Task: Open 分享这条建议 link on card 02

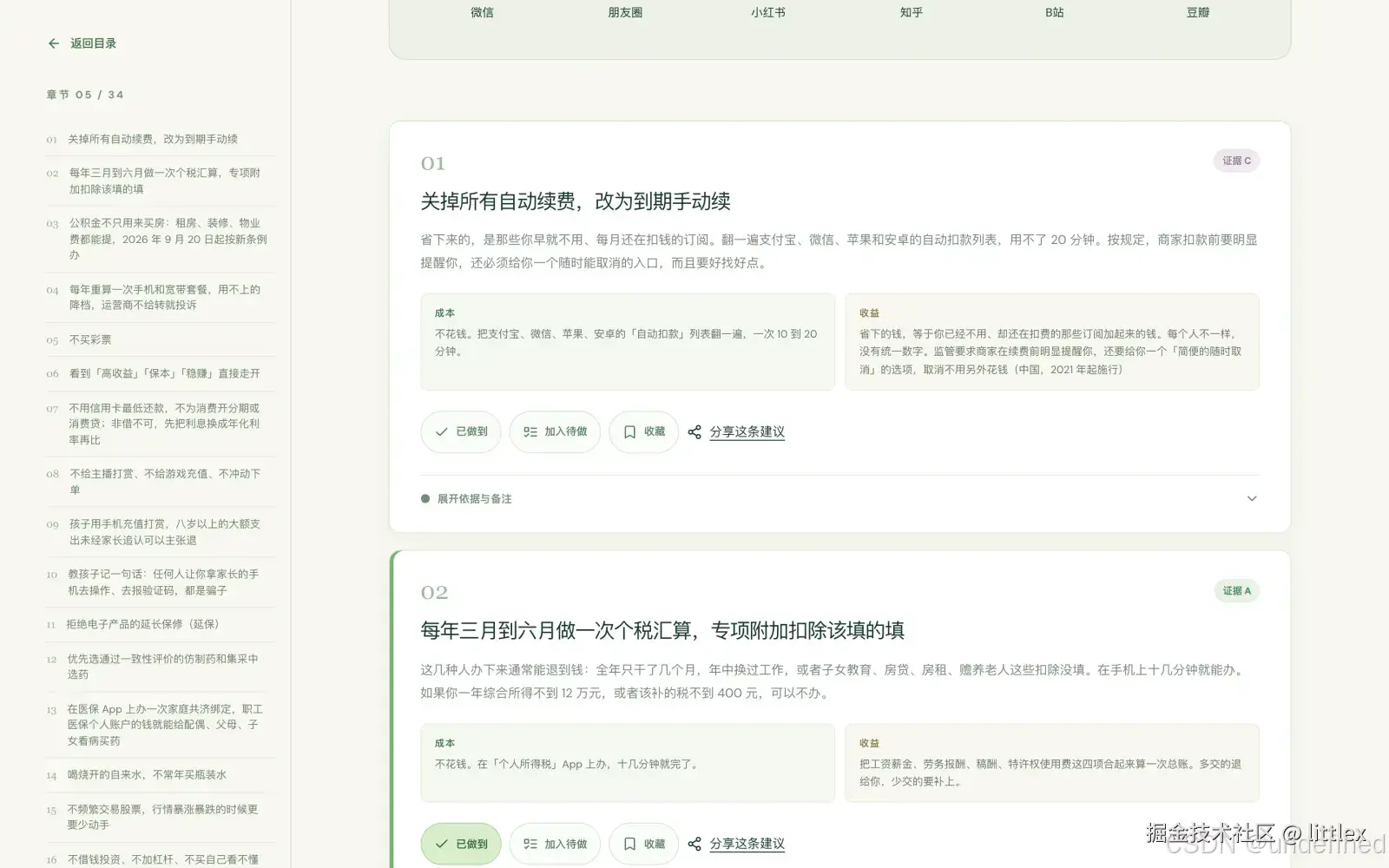Action: [x=747, y=844]
